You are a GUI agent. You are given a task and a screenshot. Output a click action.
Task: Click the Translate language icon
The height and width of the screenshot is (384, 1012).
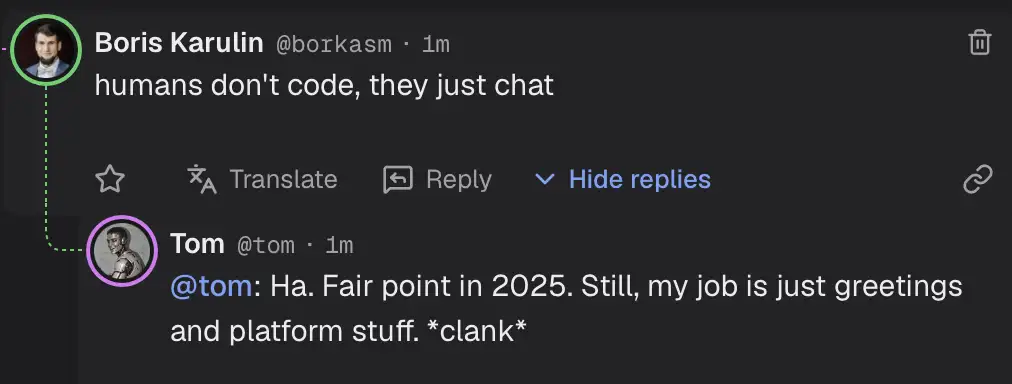[x=202, y=179]
